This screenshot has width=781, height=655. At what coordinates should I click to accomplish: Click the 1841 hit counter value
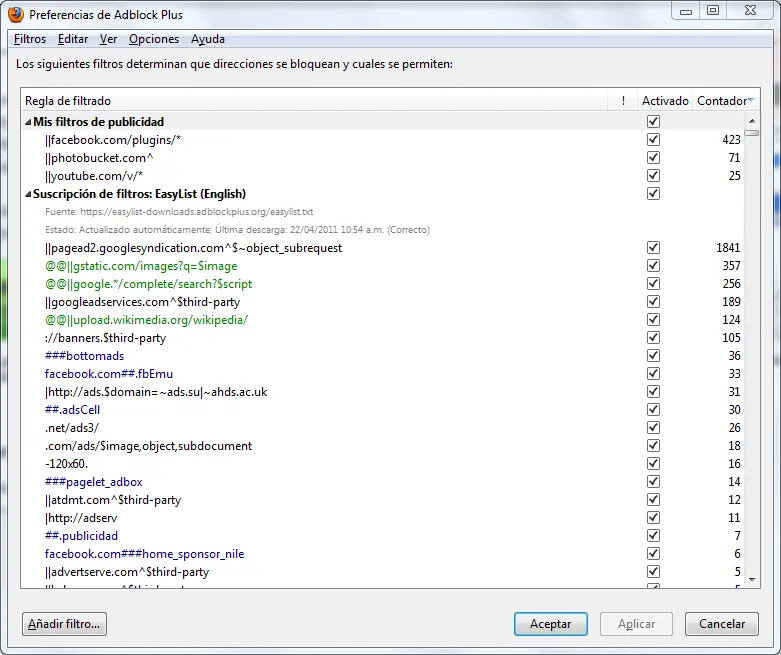(x=728, y=248)
